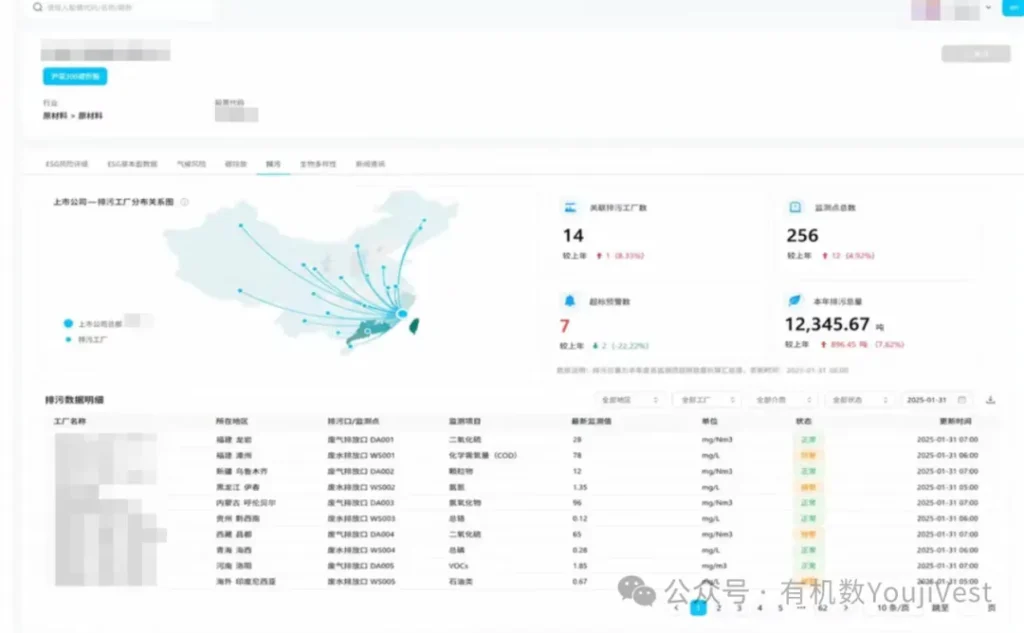Open the ESG基本面数据 tab
This screenshot has width=1024, height=633.
pos(133,164)
